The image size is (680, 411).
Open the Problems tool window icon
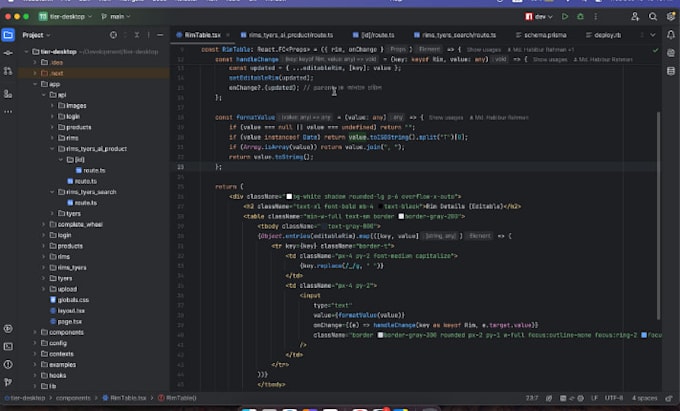pos(8,364)
